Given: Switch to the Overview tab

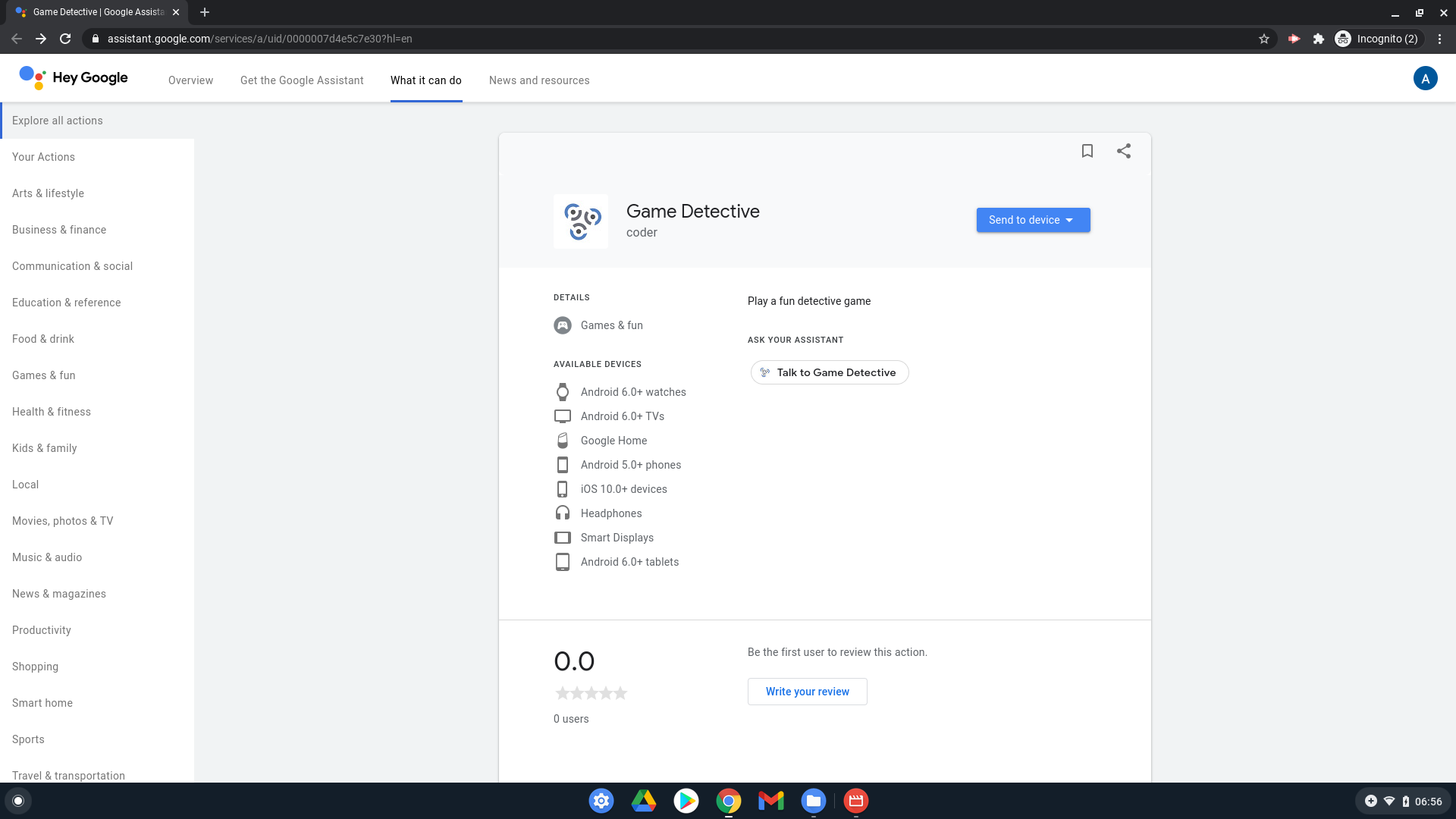Looking at the screenshot, I should tap(190, 80).
